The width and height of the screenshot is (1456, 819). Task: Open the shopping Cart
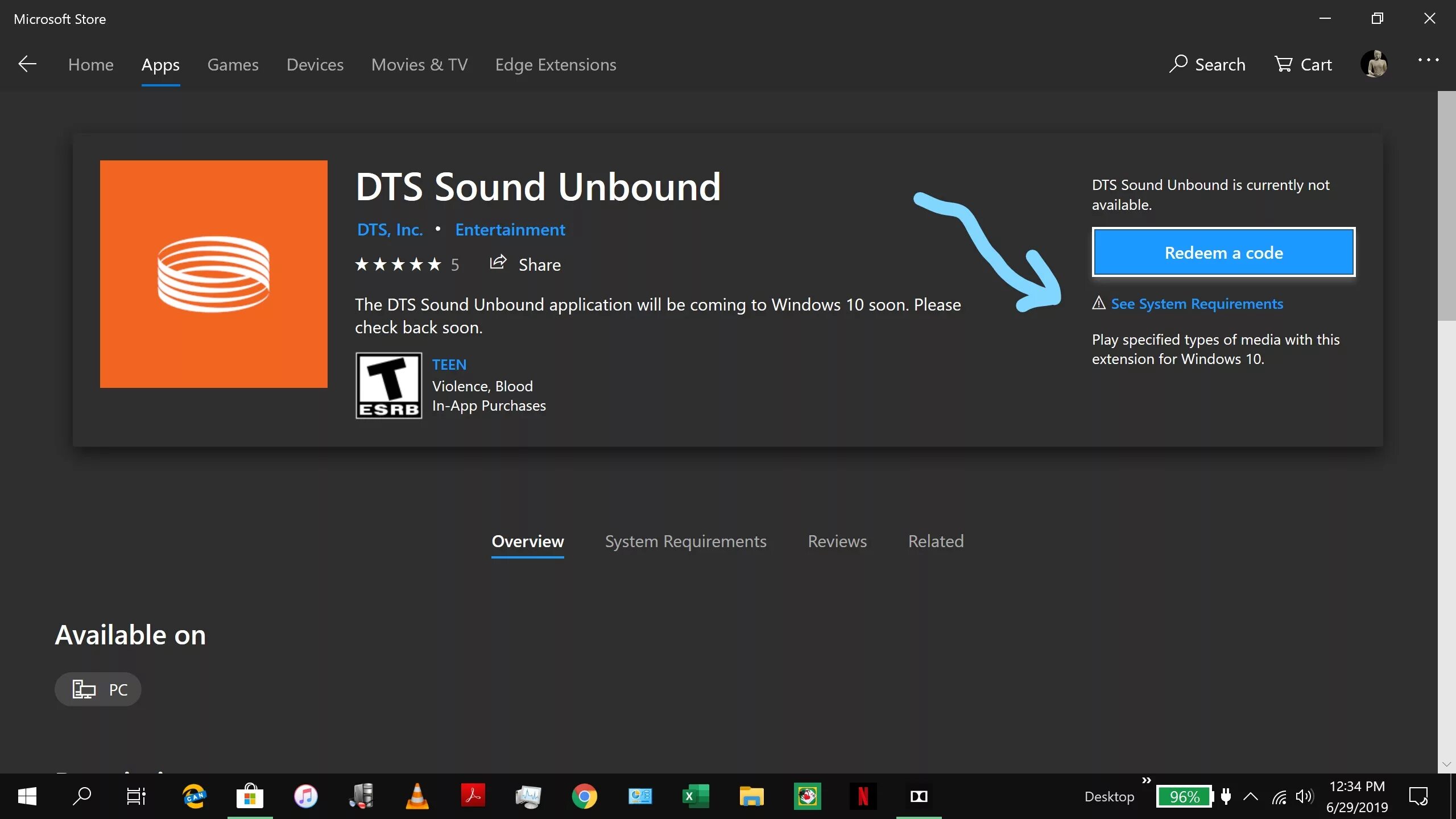(1303, 64)
